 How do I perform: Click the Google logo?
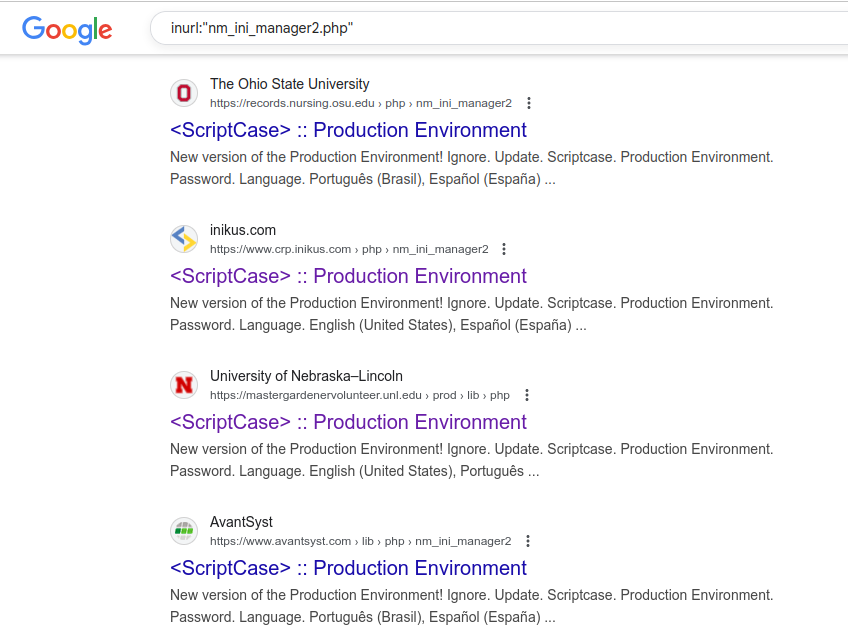tap(66, 30)
